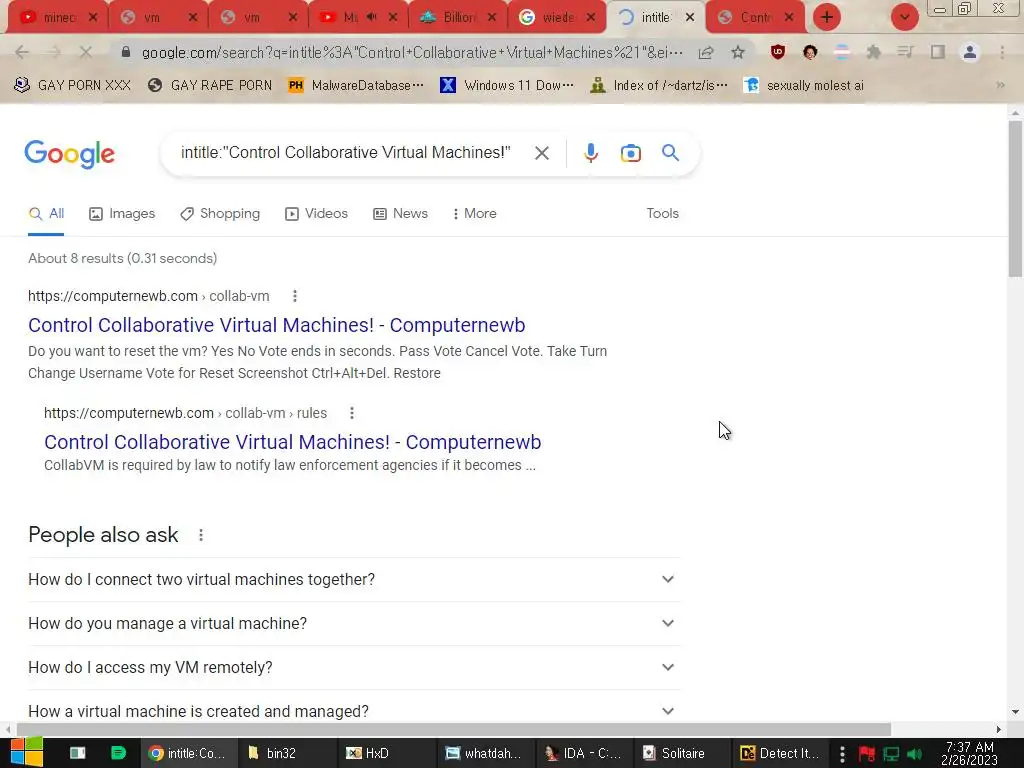The image size is (1024, 768).
Task: Bookmark this page with star icon
Action: pyautogui.click(x=738, y=52)
